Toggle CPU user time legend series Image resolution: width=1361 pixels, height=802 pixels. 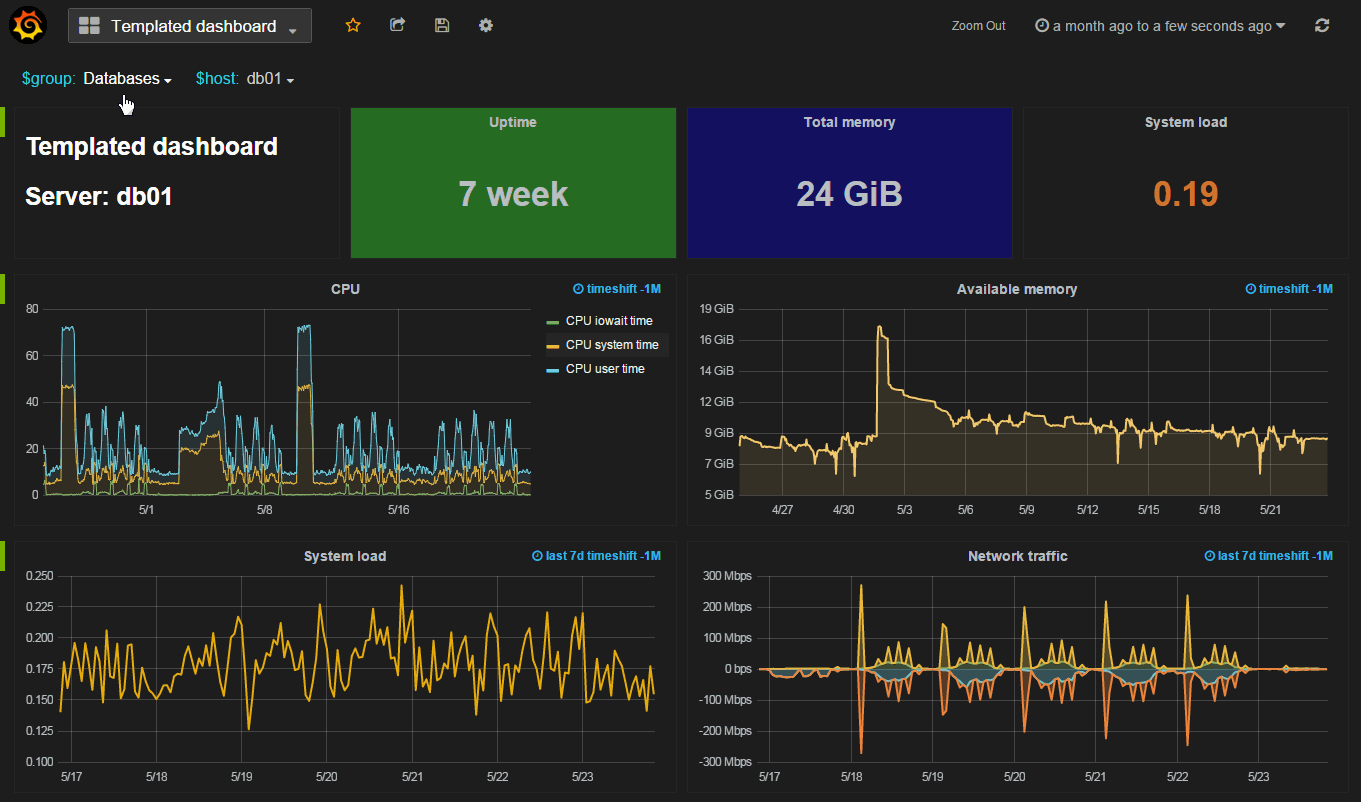click(605, 369)
